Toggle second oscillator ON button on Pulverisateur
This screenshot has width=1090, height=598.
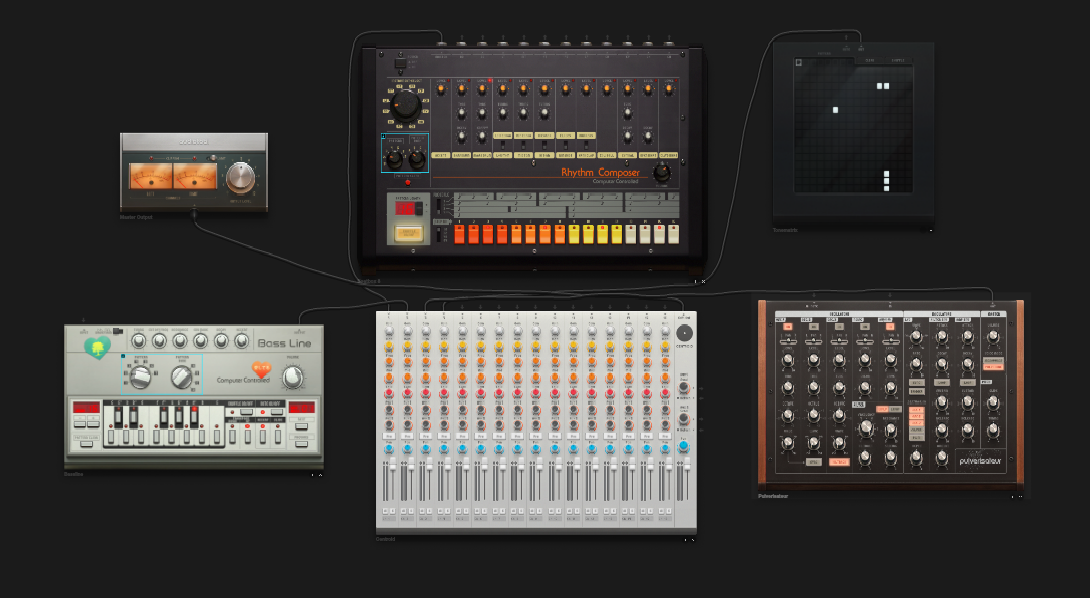point(813,327)
